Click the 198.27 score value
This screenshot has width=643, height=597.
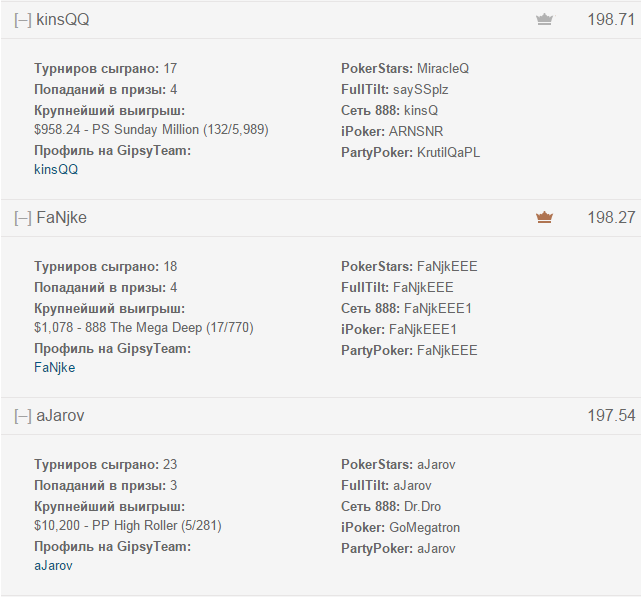click(x=611, y=218)
